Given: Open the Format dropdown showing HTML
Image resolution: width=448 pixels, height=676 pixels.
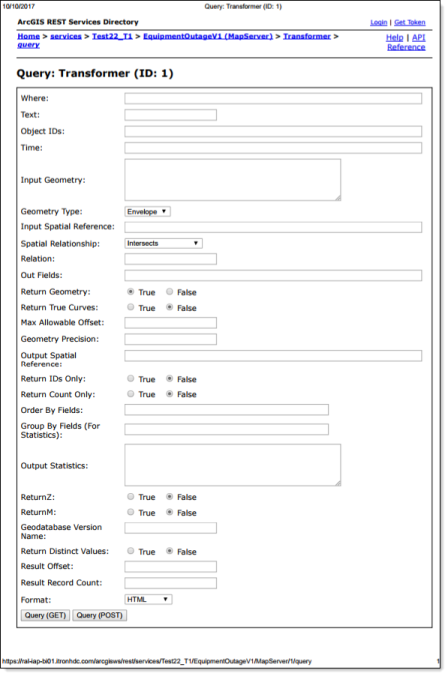Looking at the screenshot, I should [148, 600].
